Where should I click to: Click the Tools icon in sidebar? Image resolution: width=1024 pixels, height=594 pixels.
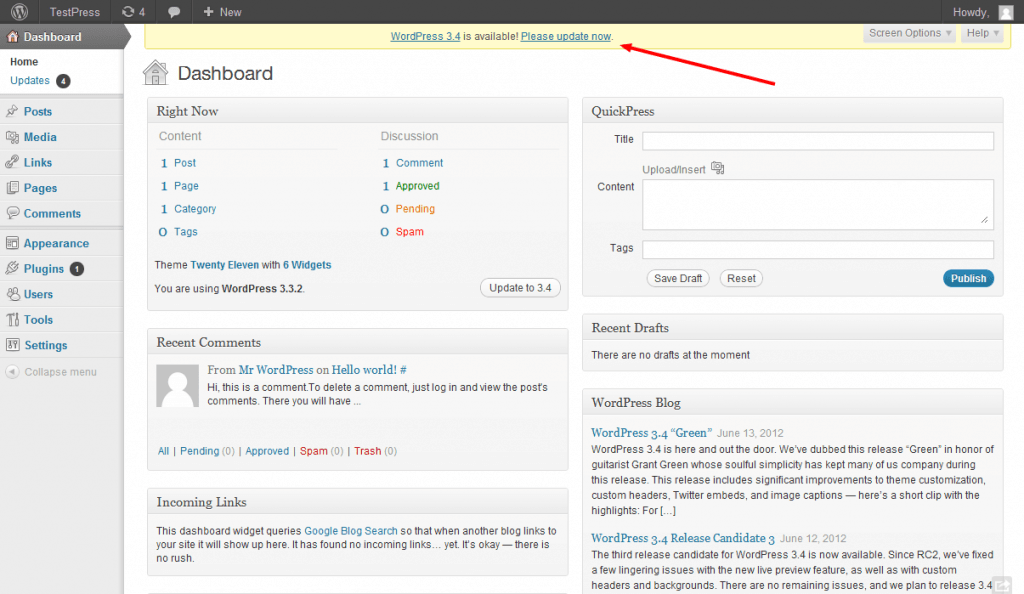(12, 319)
